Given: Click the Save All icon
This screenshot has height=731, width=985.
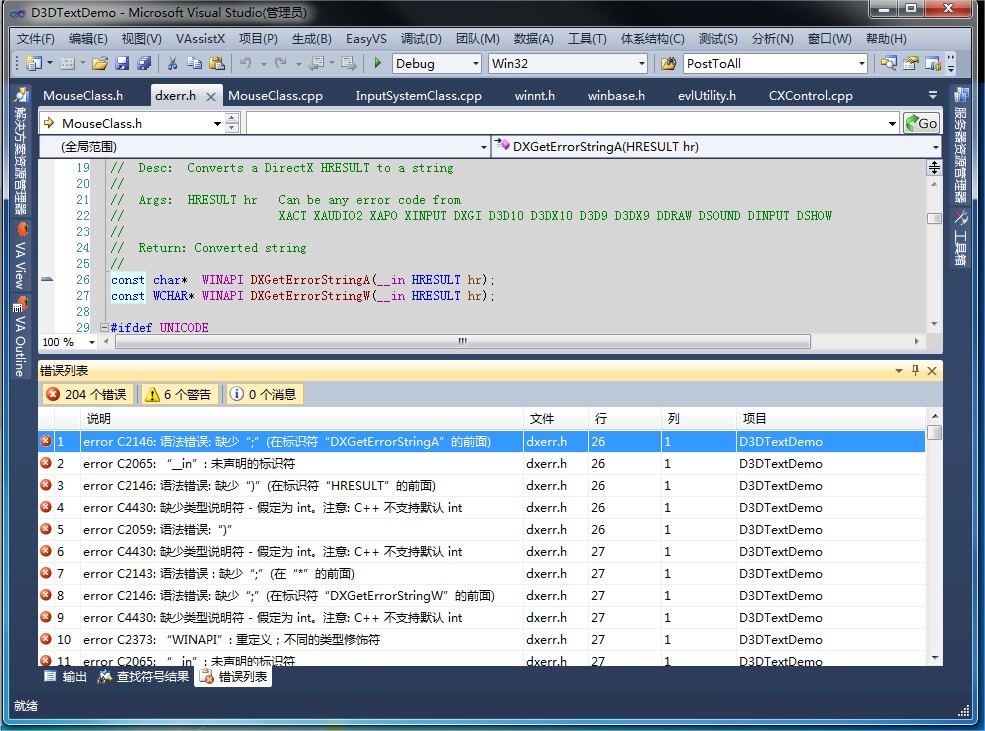Looking at the screenshot, I should point(144,63).
